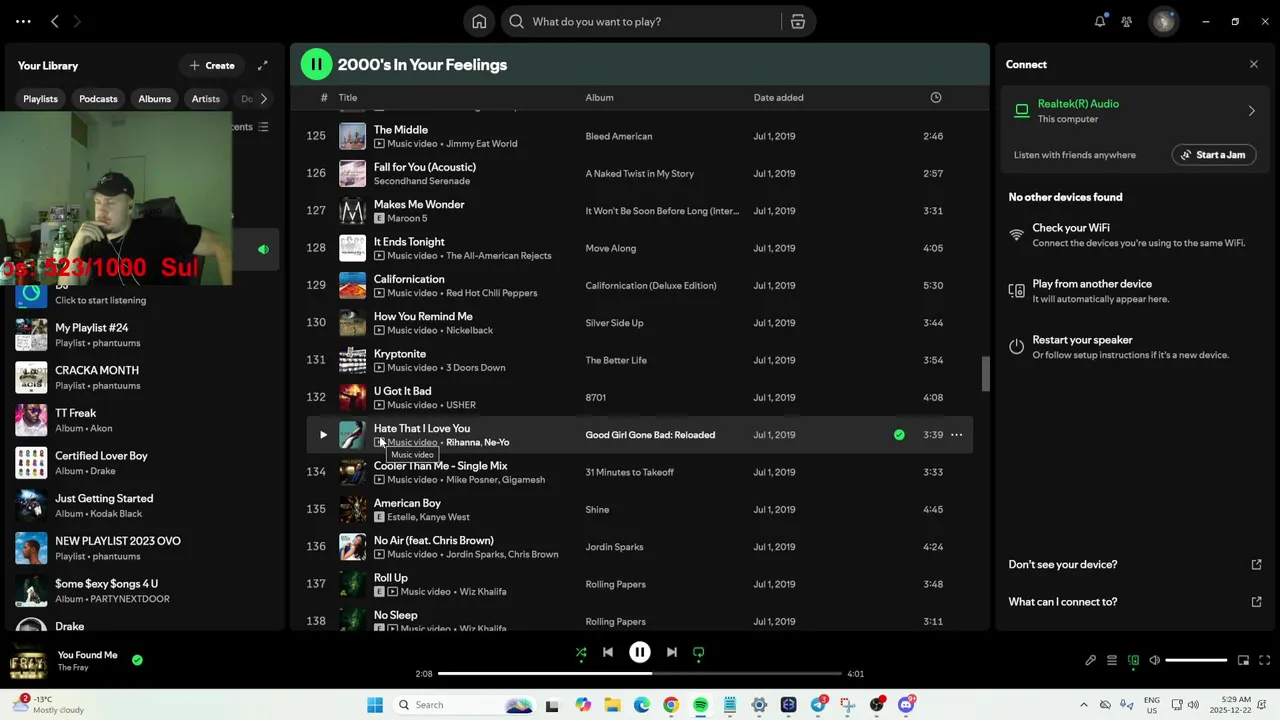This screenshot has width=1280, height=720.
Task: Toggle saved checkmark for Hate That I Love You
Action: click(x=899, y=435)
